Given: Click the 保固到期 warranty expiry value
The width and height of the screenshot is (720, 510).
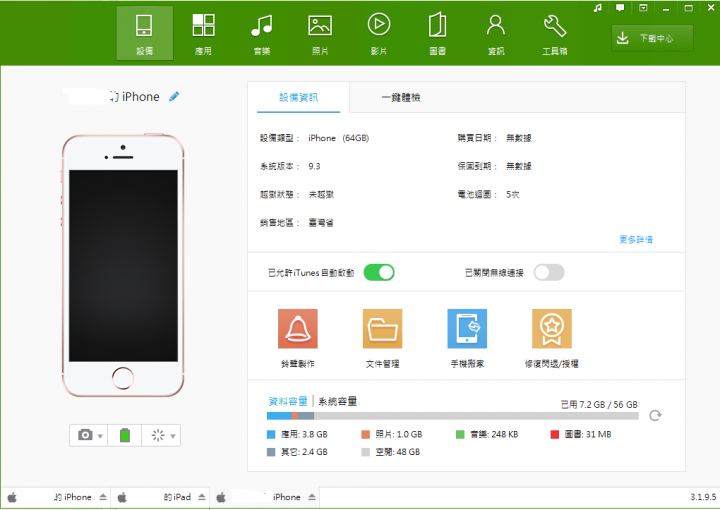Looking at the screenshot, I should point(519,166).
